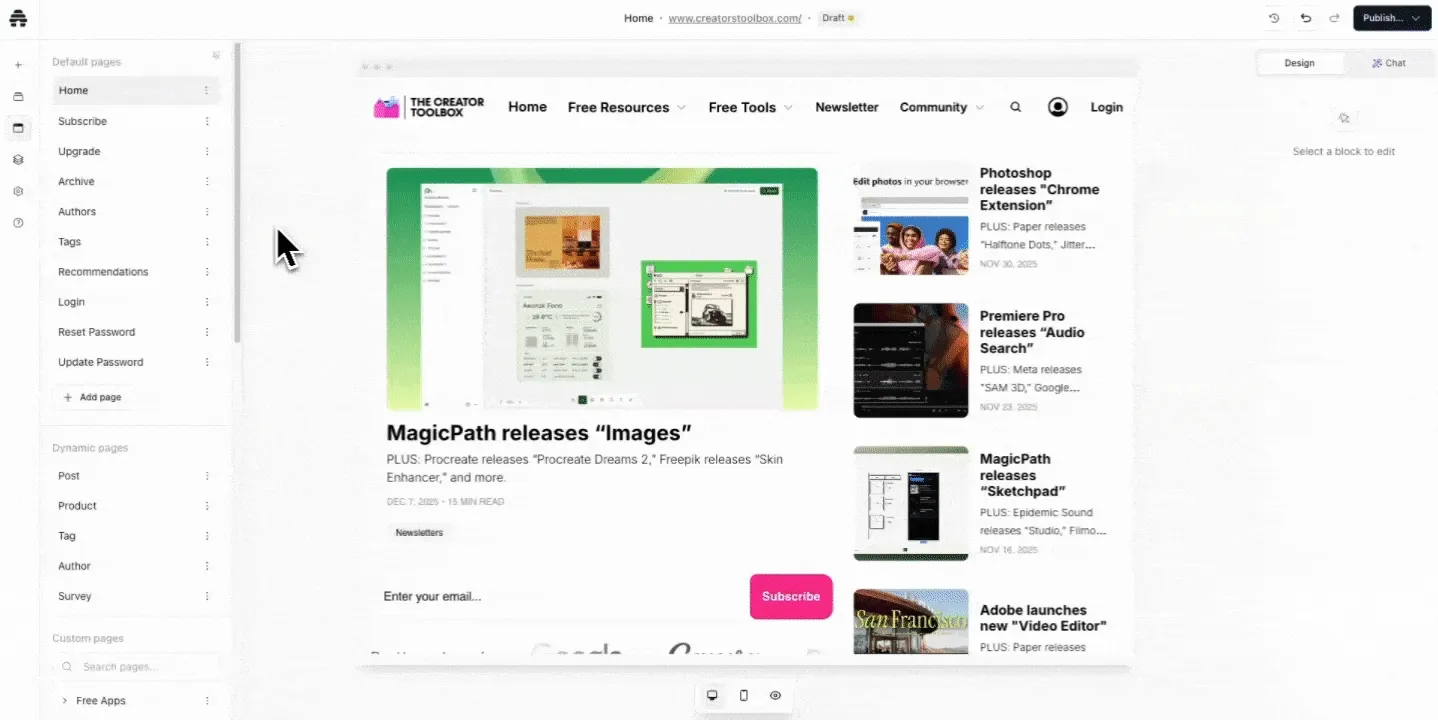
Task: Open settings gear in left sidebar
Action: tap(18, 191)
